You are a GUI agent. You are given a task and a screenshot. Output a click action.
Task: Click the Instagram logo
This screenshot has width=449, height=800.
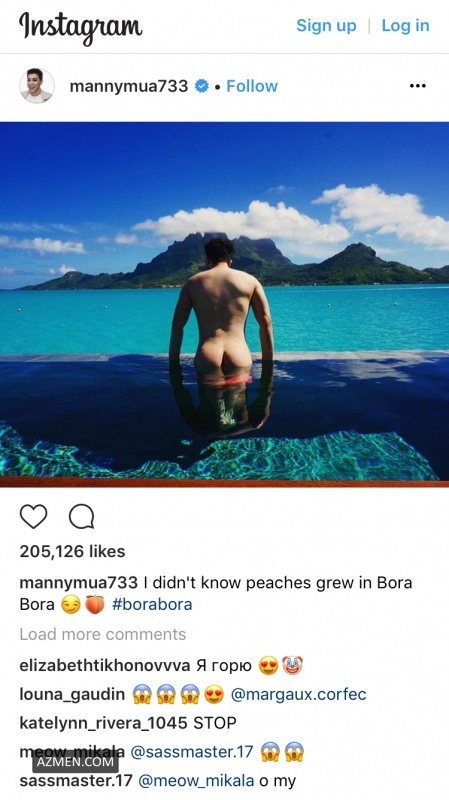pos(81,27)
